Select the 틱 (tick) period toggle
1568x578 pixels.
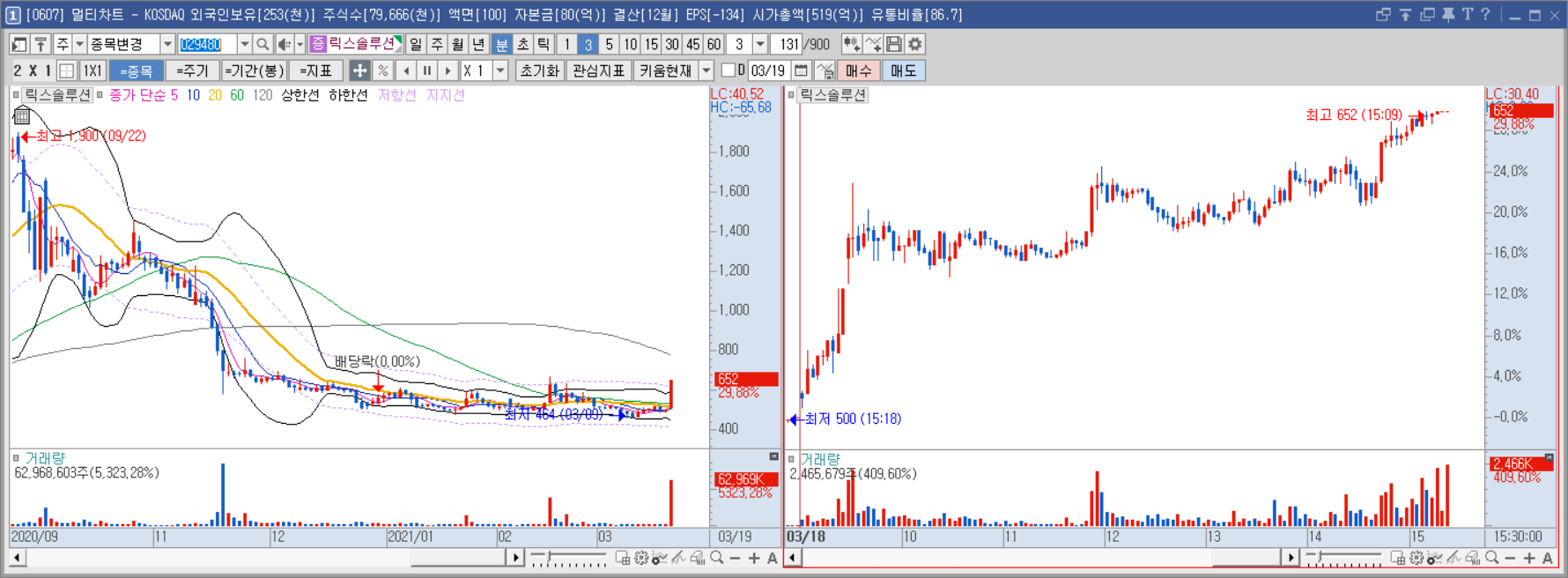click(x=544, y=44)
